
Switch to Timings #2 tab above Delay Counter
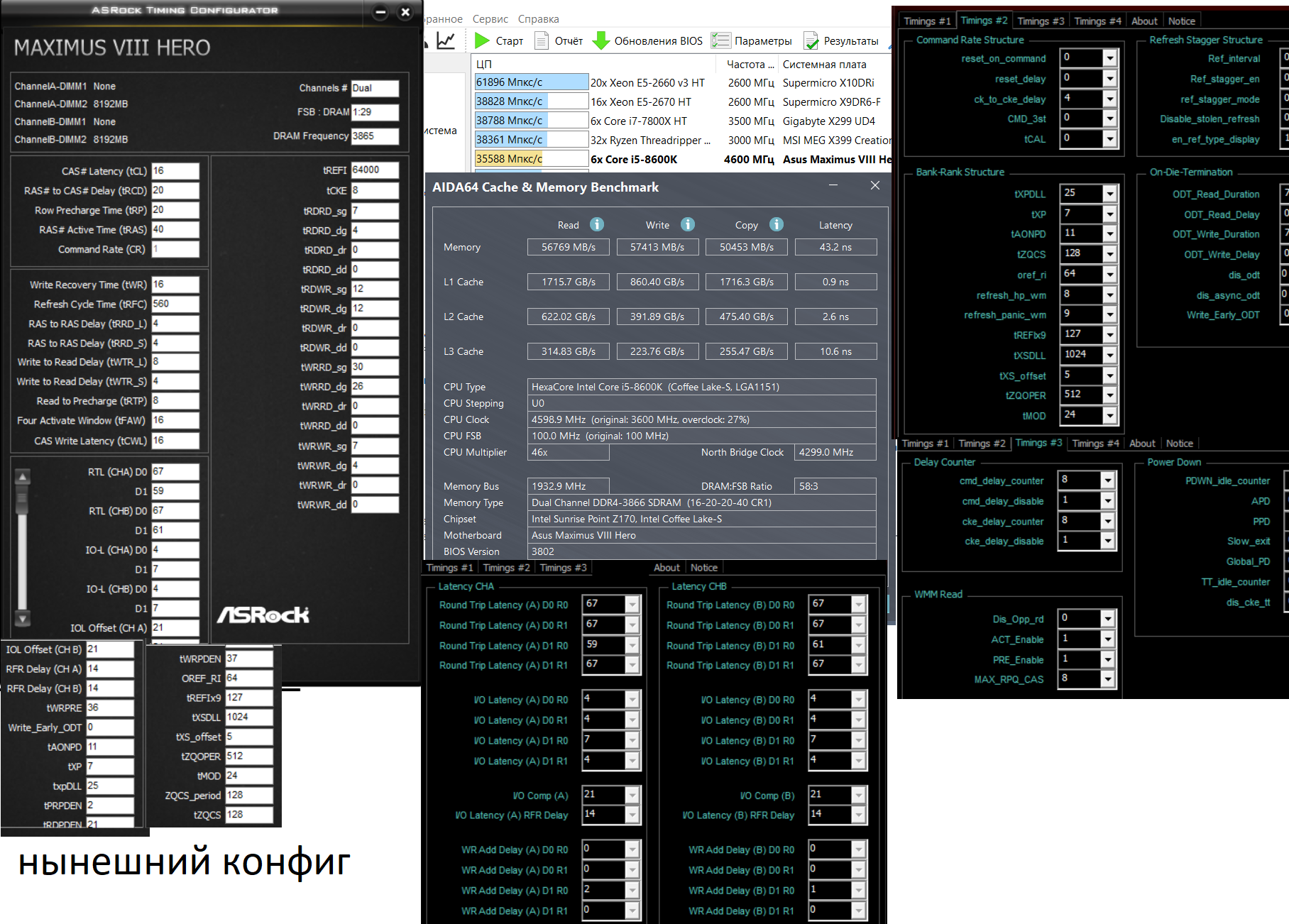pos(982,444)
